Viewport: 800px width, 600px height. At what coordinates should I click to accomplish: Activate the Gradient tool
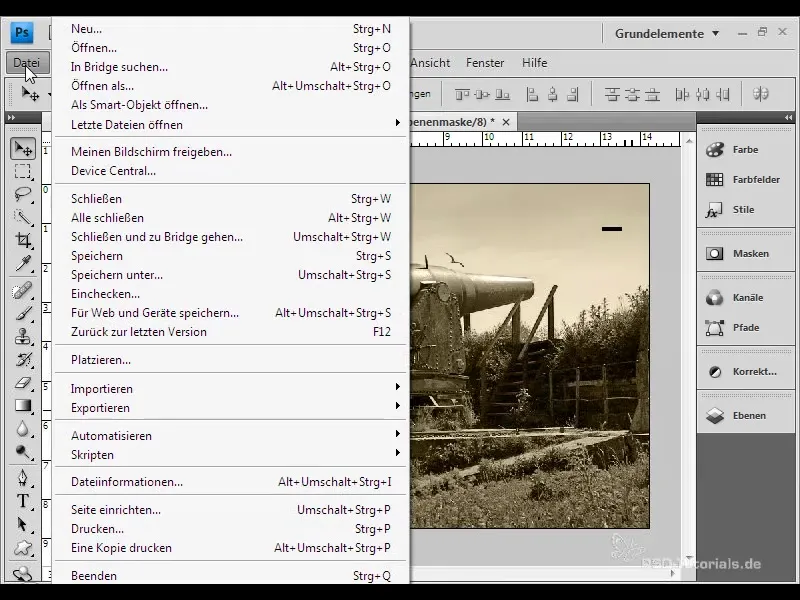tap(23, 406)
